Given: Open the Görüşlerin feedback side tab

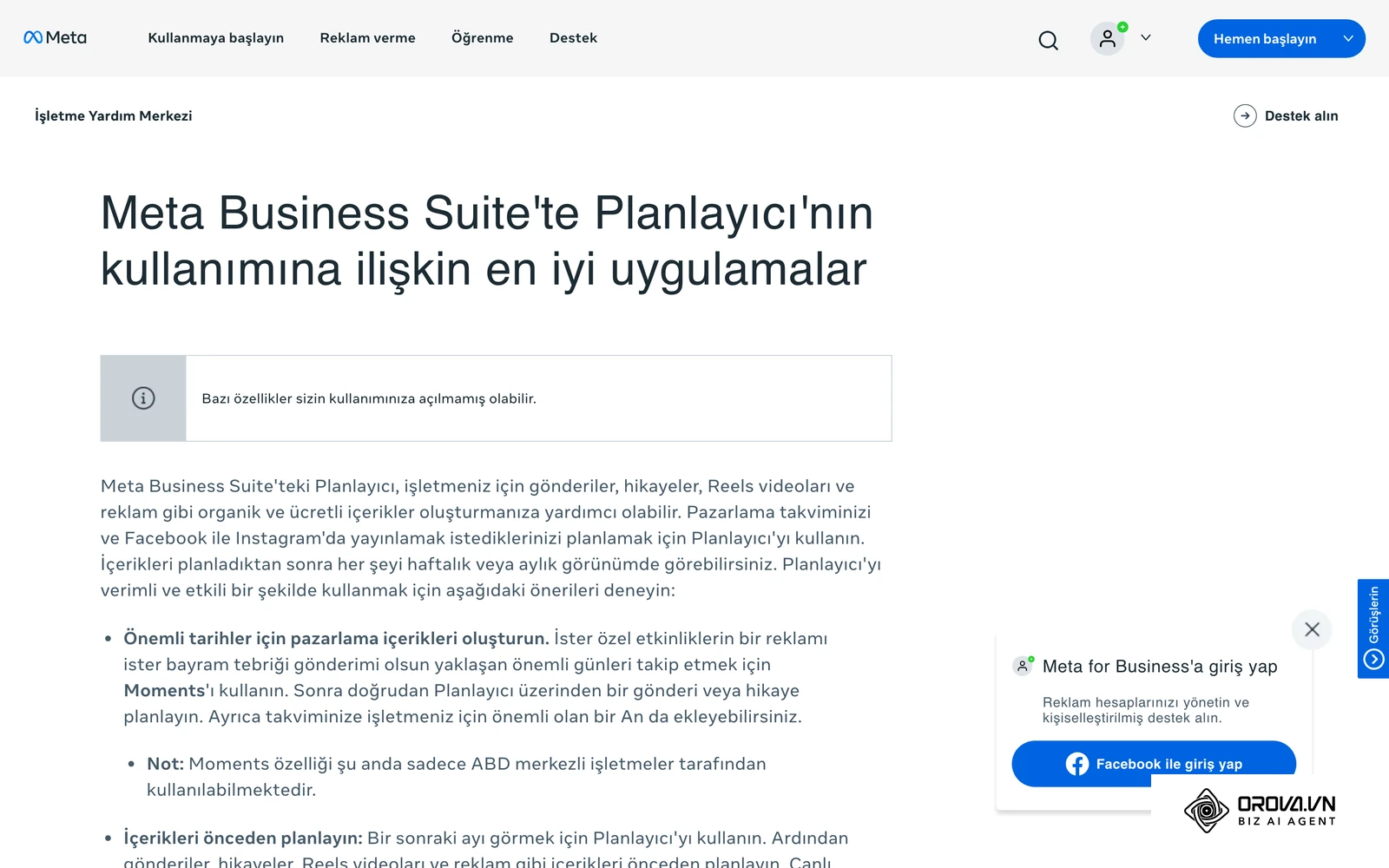Looking at the screenshot, I should [x=1373, y=628].
